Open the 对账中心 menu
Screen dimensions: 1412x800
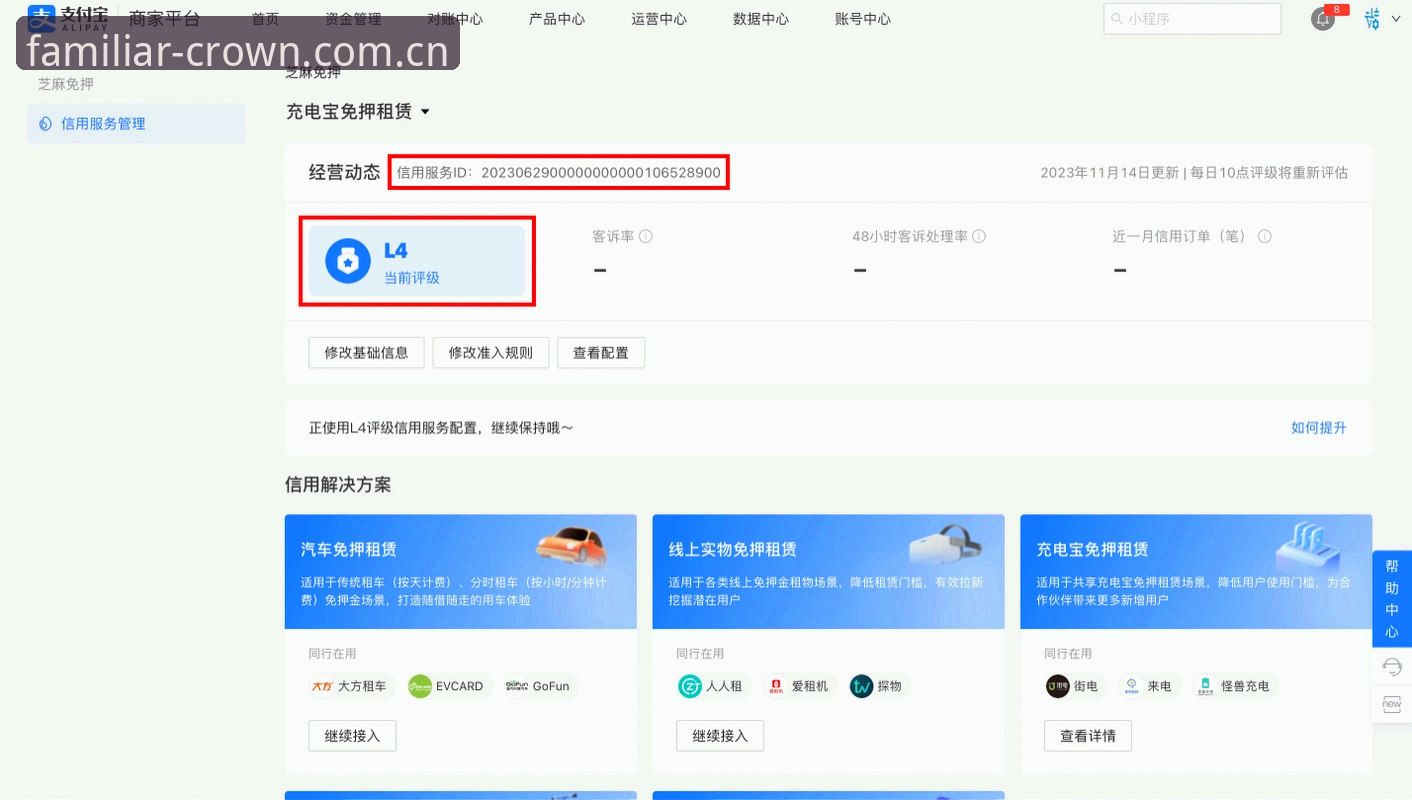pyautogui.click(x=455, y=19)
